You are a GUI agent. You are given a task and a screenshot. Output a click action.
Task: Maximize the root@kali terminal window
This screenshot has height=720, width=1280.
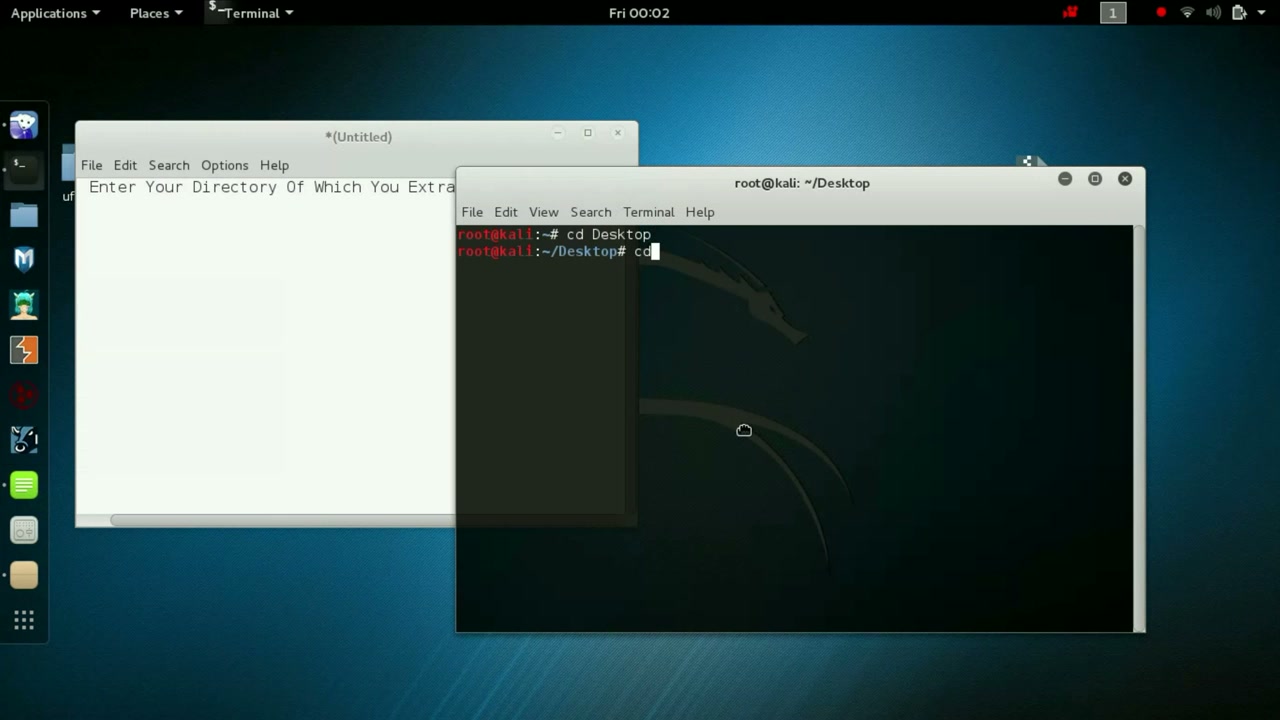pyautogui.click(x=1095, y=179)
